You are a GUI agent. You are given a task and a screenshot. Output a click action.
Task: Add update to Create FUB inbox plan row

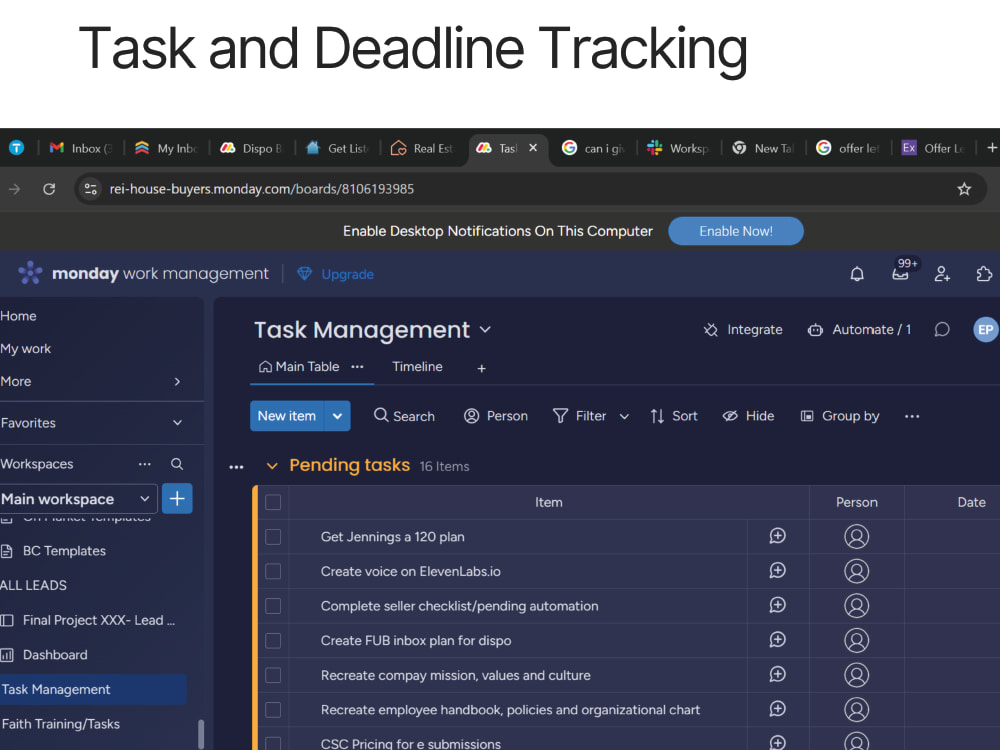[x=777, y=640]
